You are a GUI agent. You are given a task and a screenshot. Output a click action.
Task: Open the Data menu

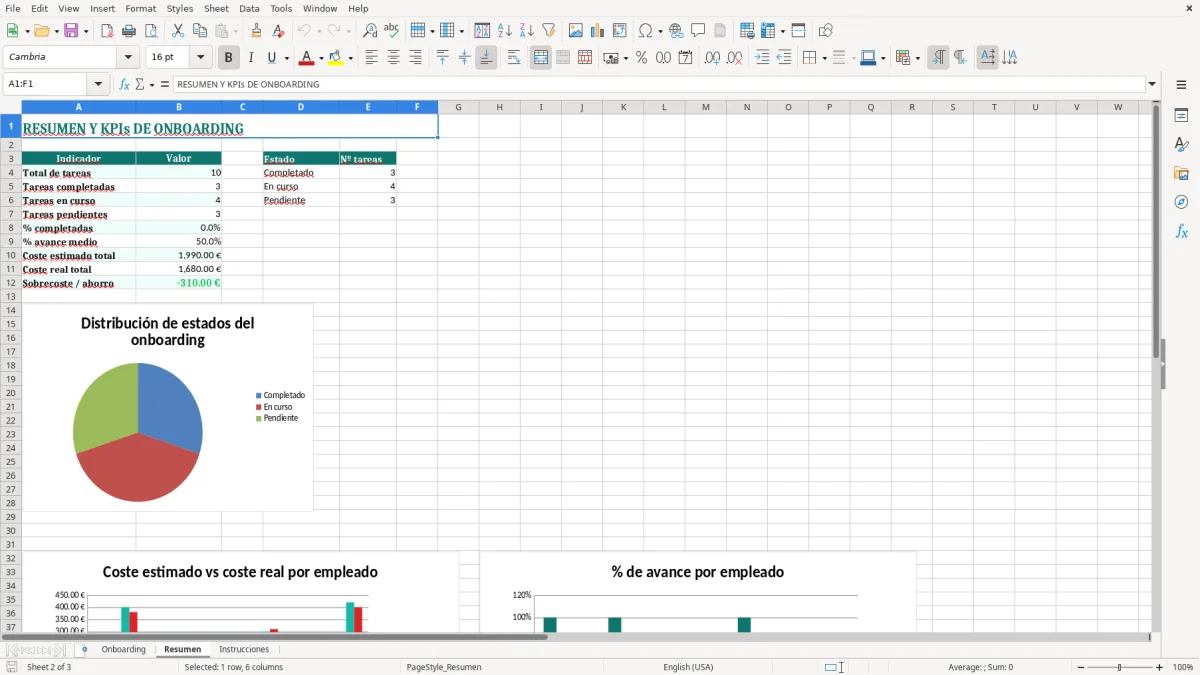[249, 8]
